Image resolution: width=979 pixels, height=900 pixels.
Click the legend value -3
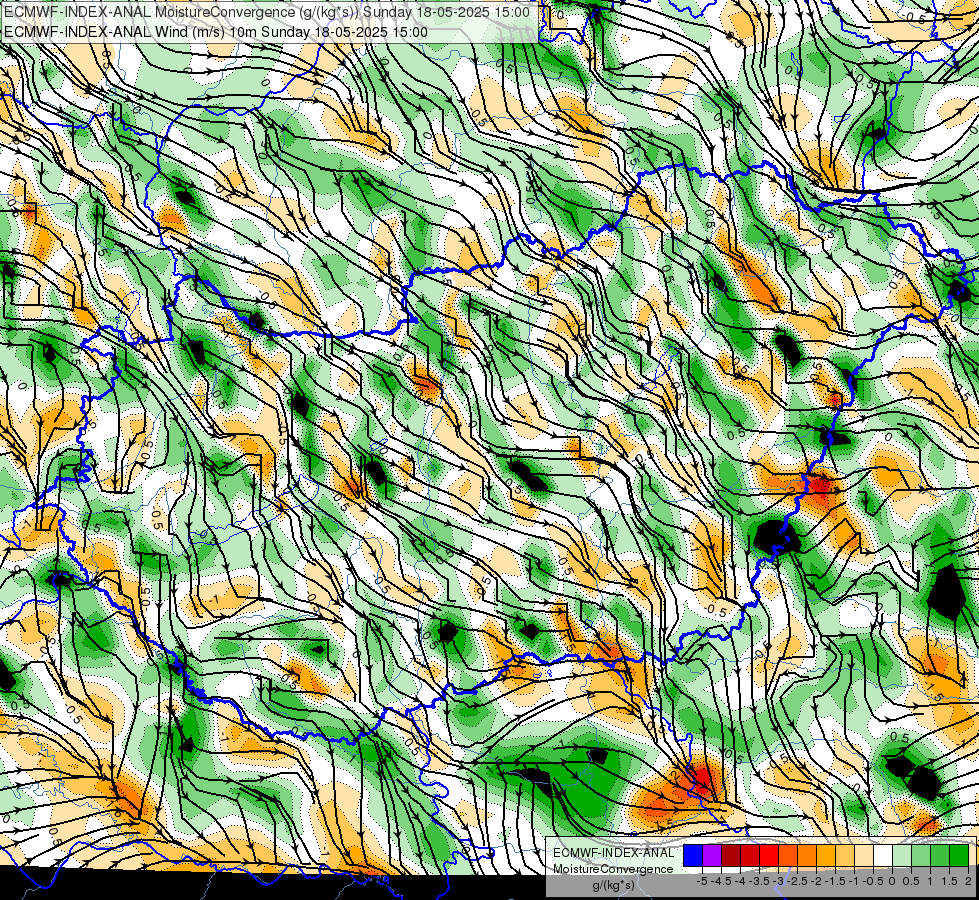(778, 881)
